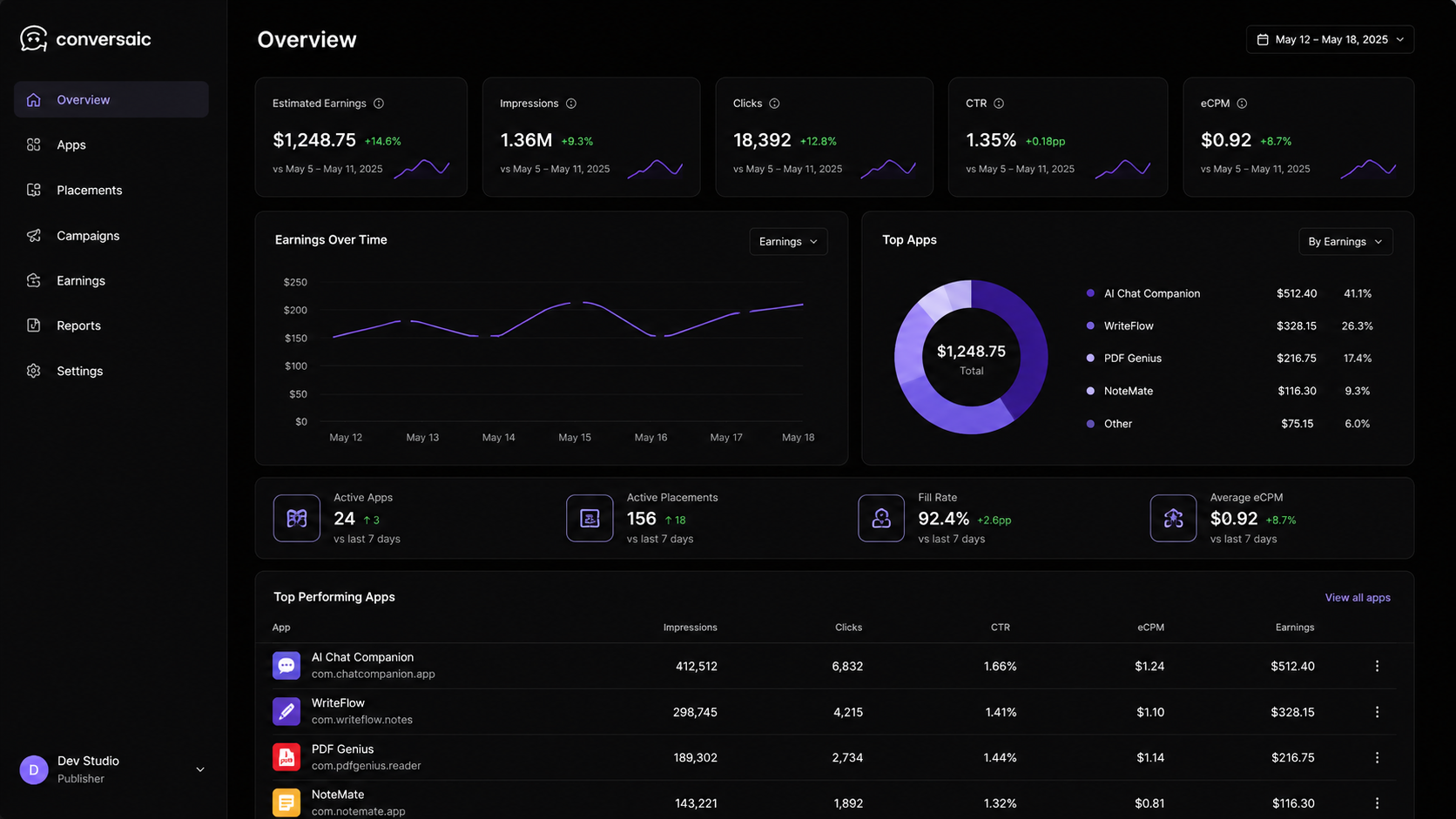This screenshot has width=1456, height=819.
Task: Open the May 12 – May 18 date range dropdown
Action: (1330, 39)
